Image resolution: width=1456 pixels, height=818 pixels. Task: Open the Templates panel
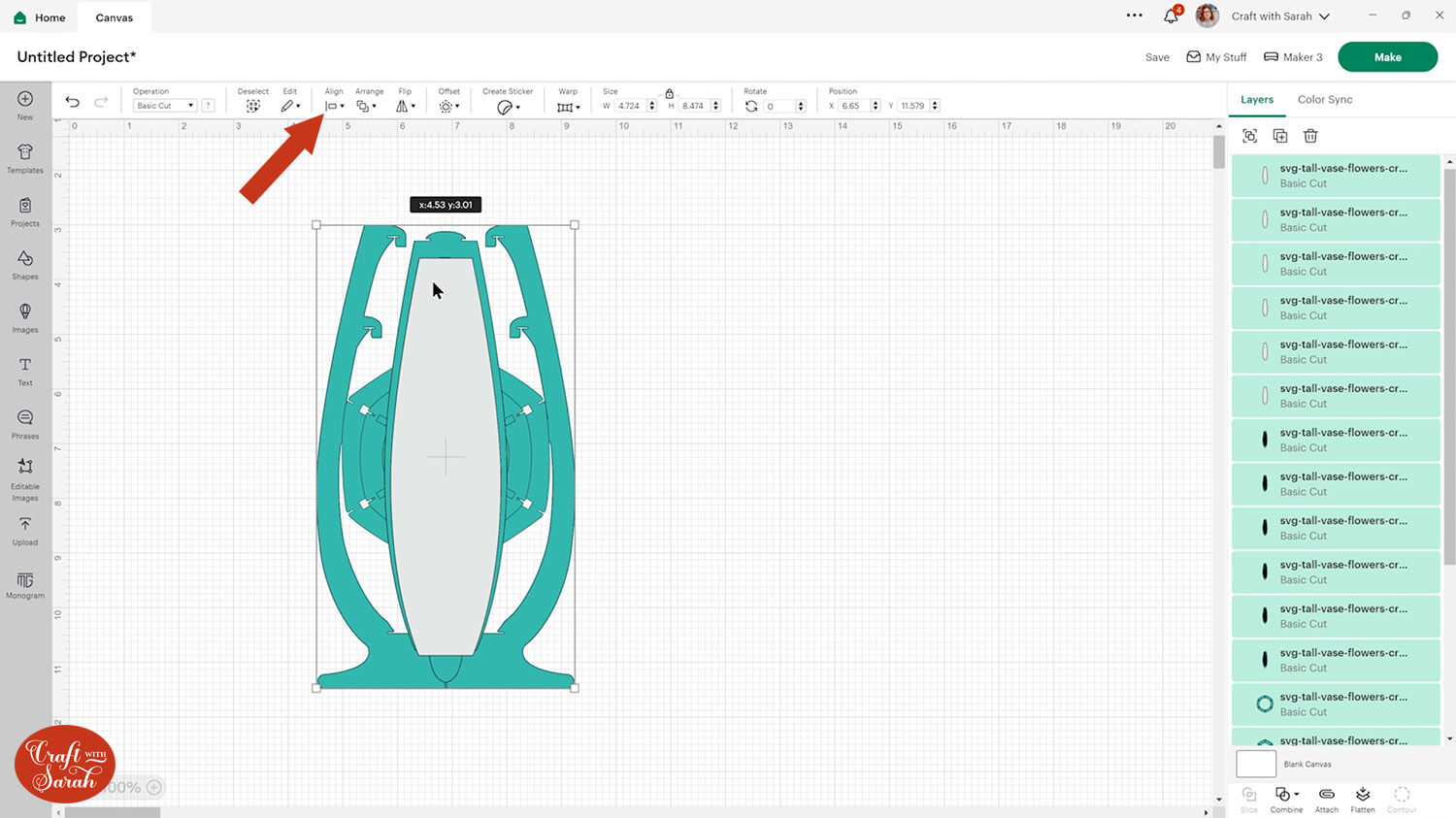(x=25, y=157)
